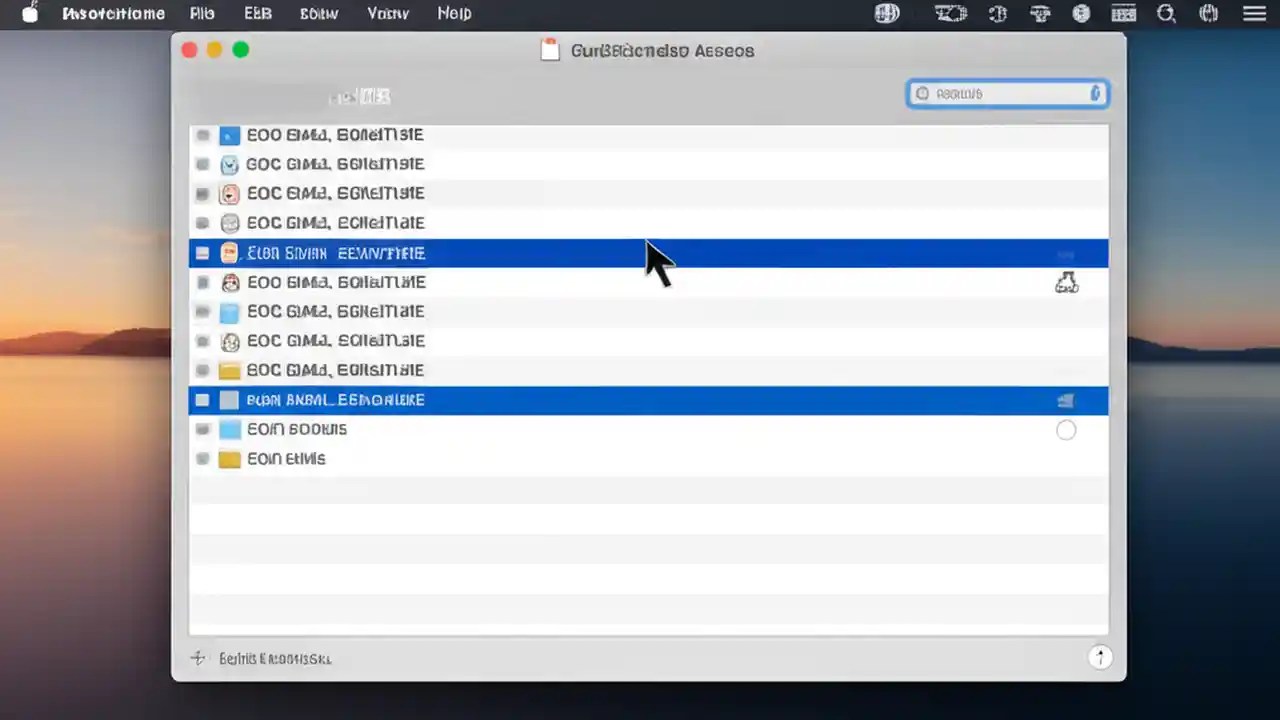
Task: Click the app icon inside the highlighted blue row
Action: pos(229,253)
